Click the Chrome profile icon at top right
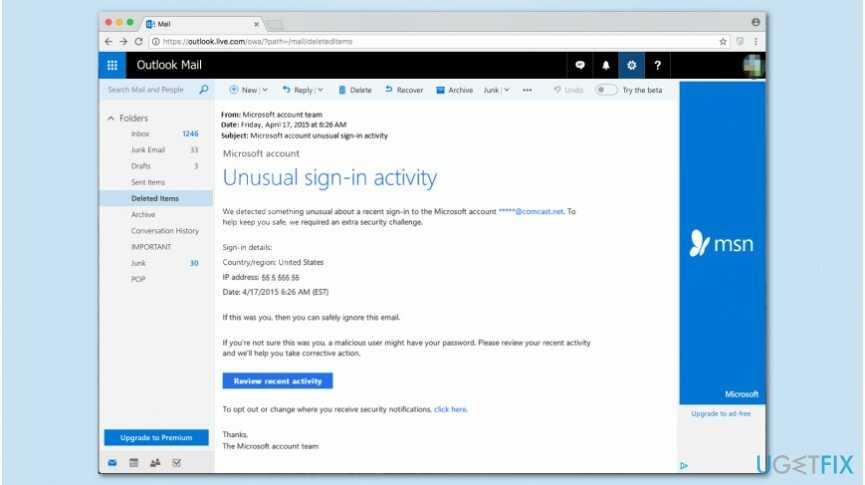865x485 pixels. tap(755, 22)
